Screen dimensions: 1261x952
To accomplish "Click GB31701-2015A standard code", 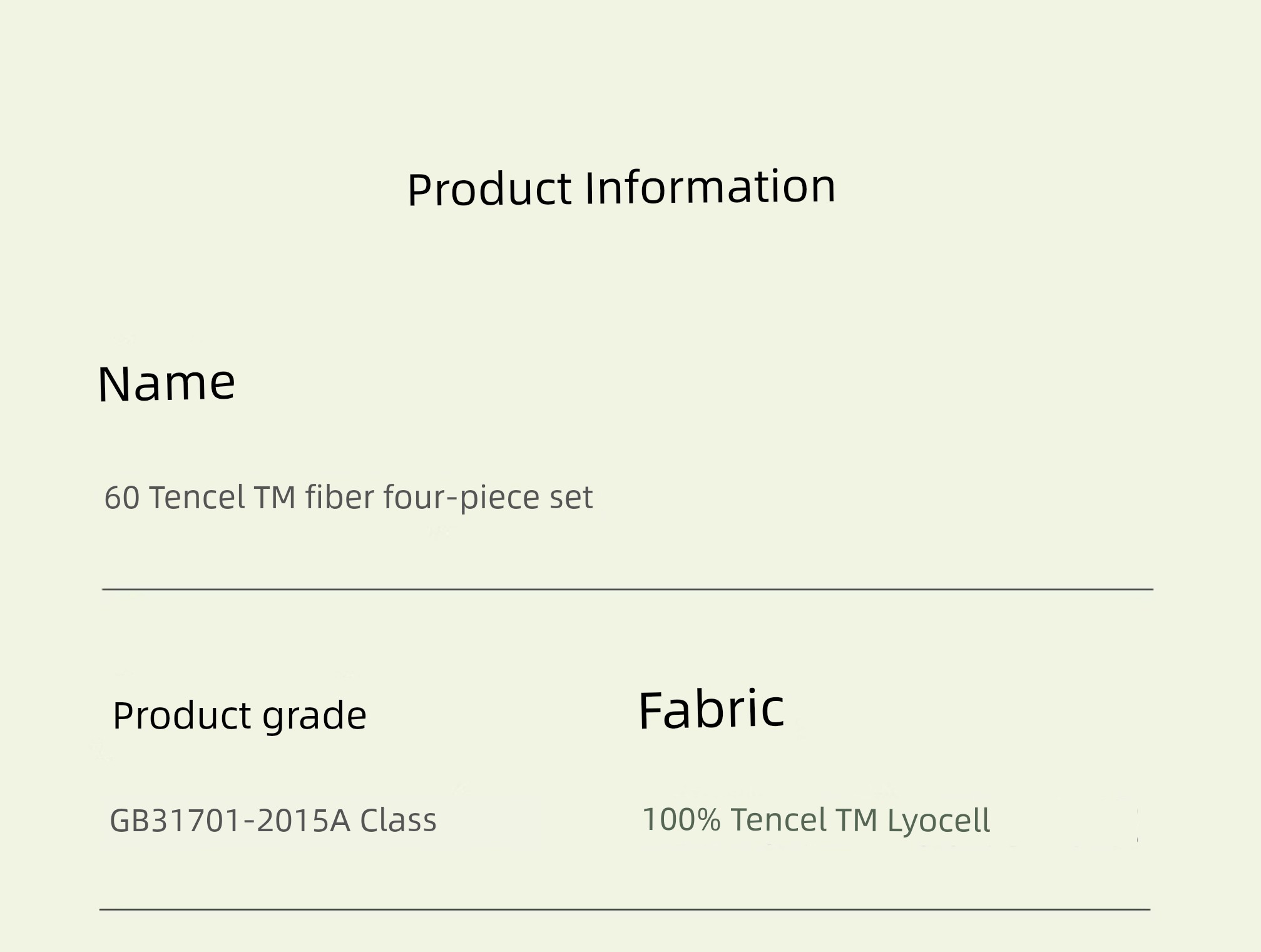I will [x=230, y=820].
